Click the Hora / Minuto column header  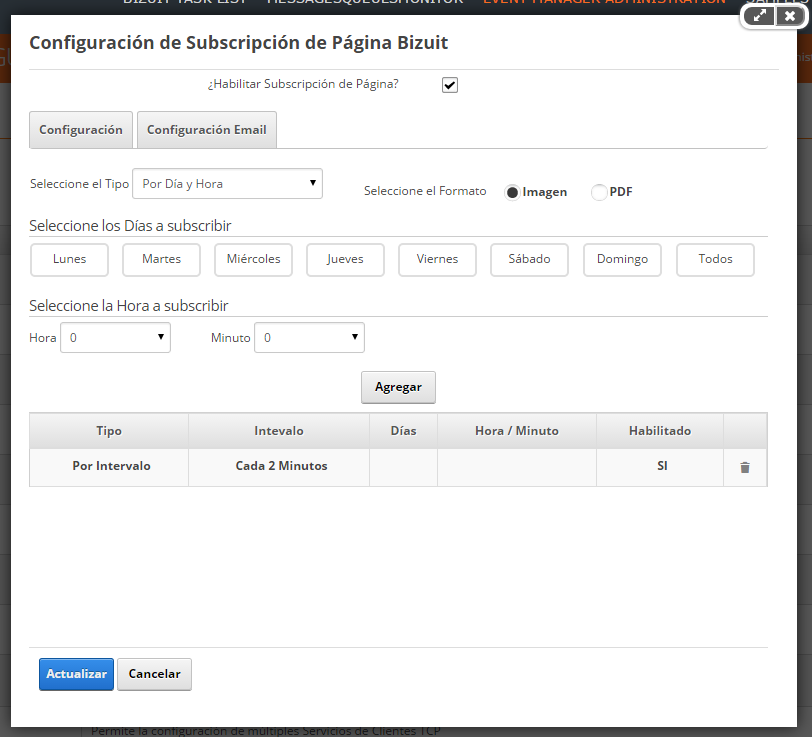(517, 431)
